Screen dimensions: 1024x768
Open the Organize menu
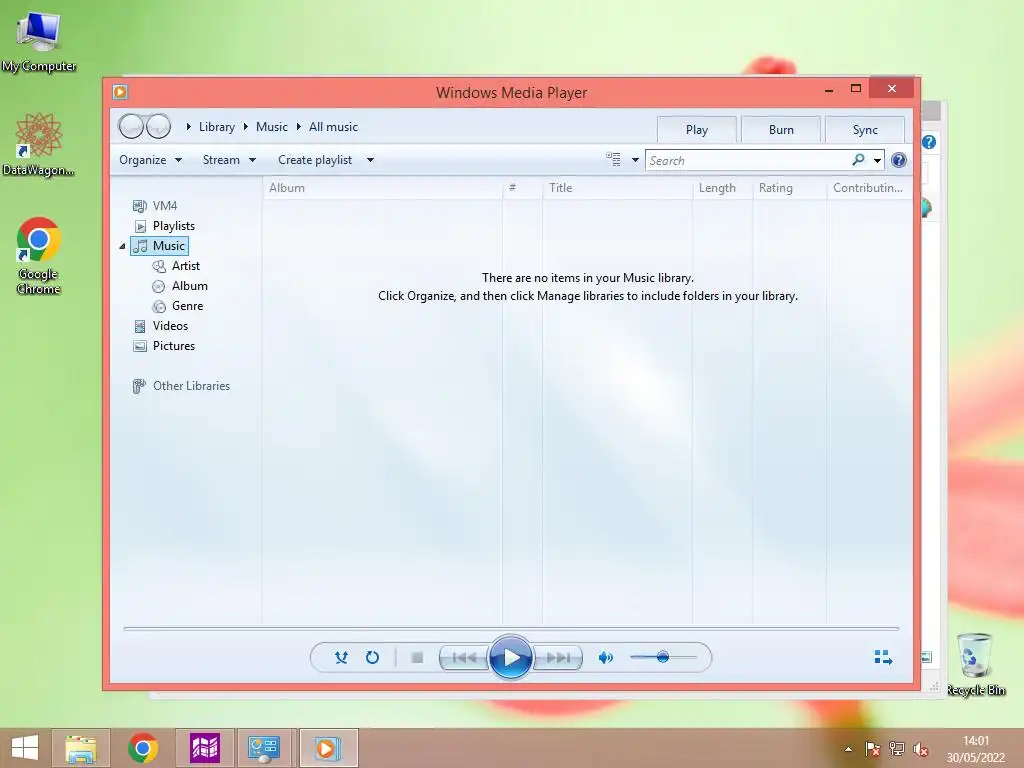pos(150,160)
